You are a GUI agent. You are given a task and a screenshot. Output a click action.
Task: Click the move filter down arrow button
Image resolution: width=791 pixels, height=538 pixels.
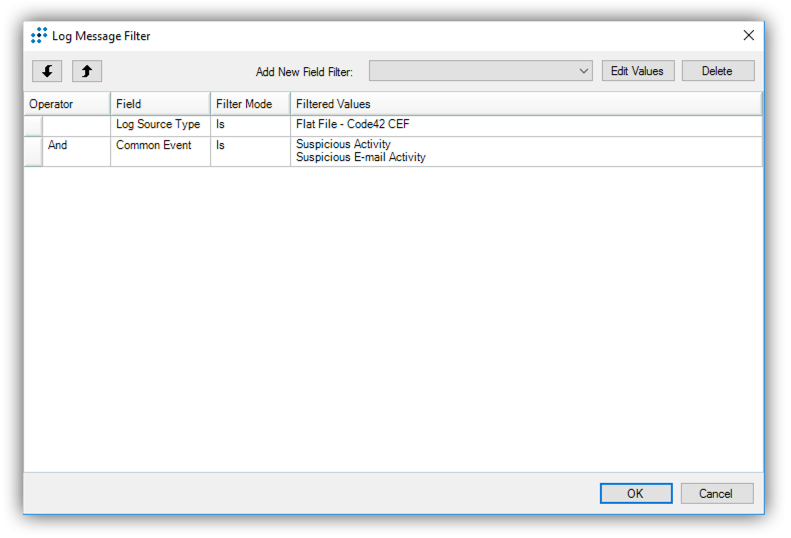47,71
